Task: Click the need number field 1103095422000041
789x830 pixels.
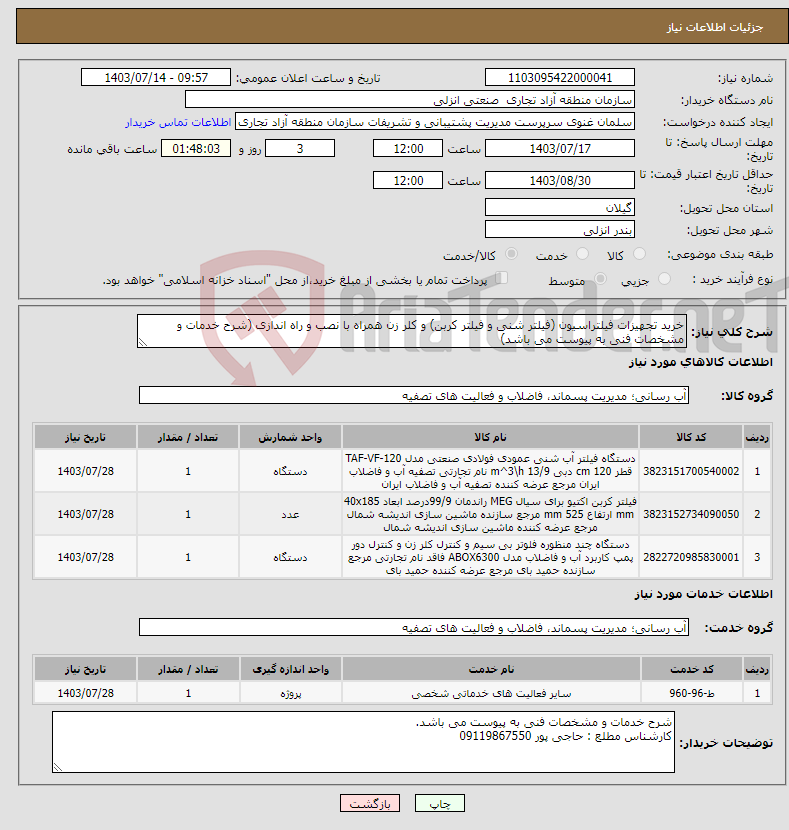Action: tap(559, 77)
